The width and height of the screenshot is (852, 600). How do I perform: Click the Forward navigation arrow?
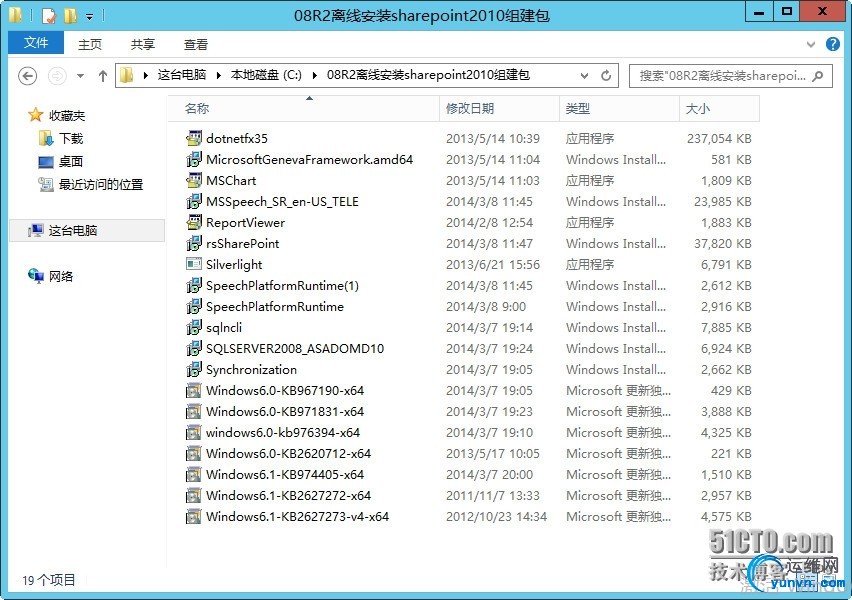(57, 76)
